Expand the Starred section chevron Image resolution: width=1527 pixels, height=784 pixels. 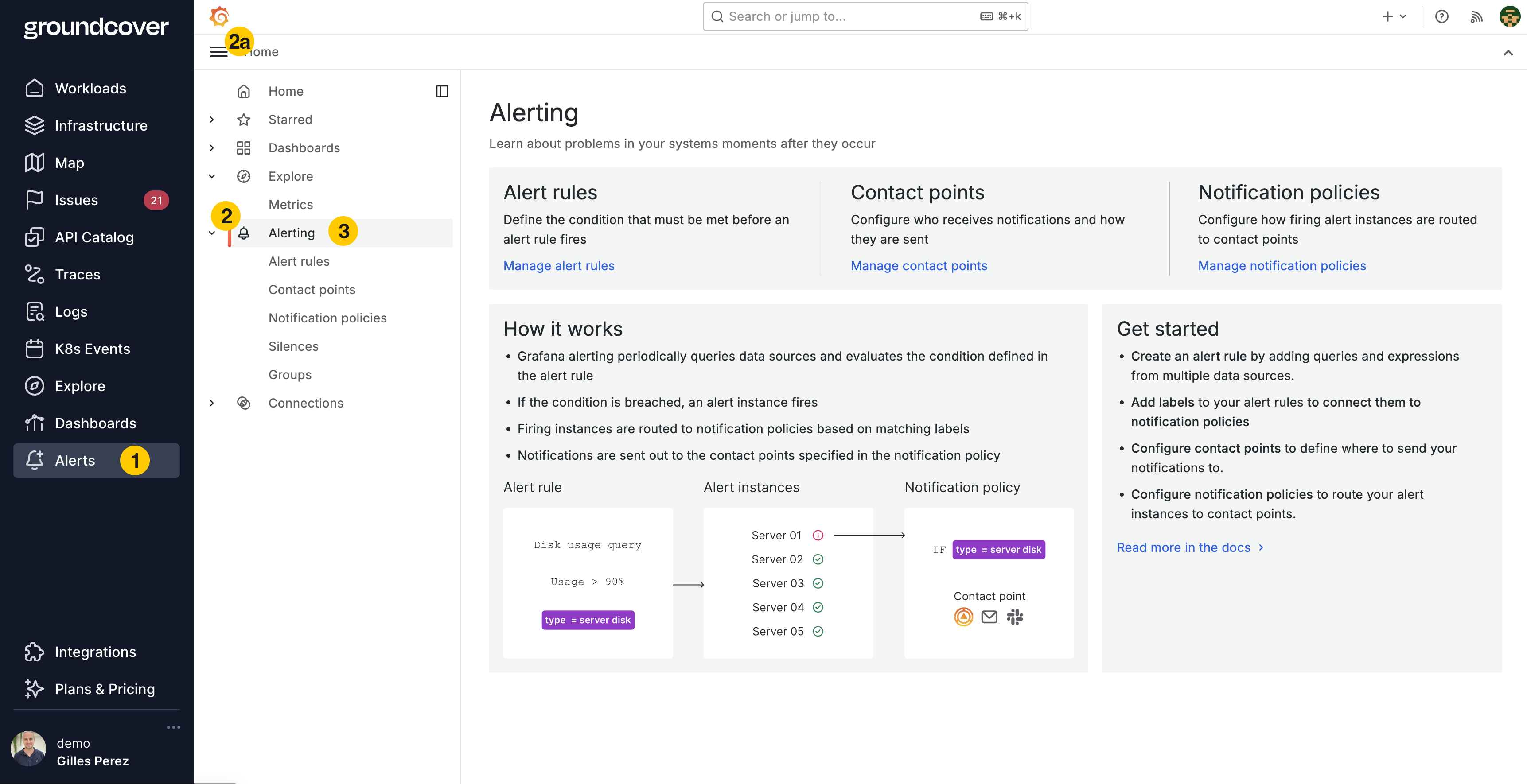click(212, 120)
